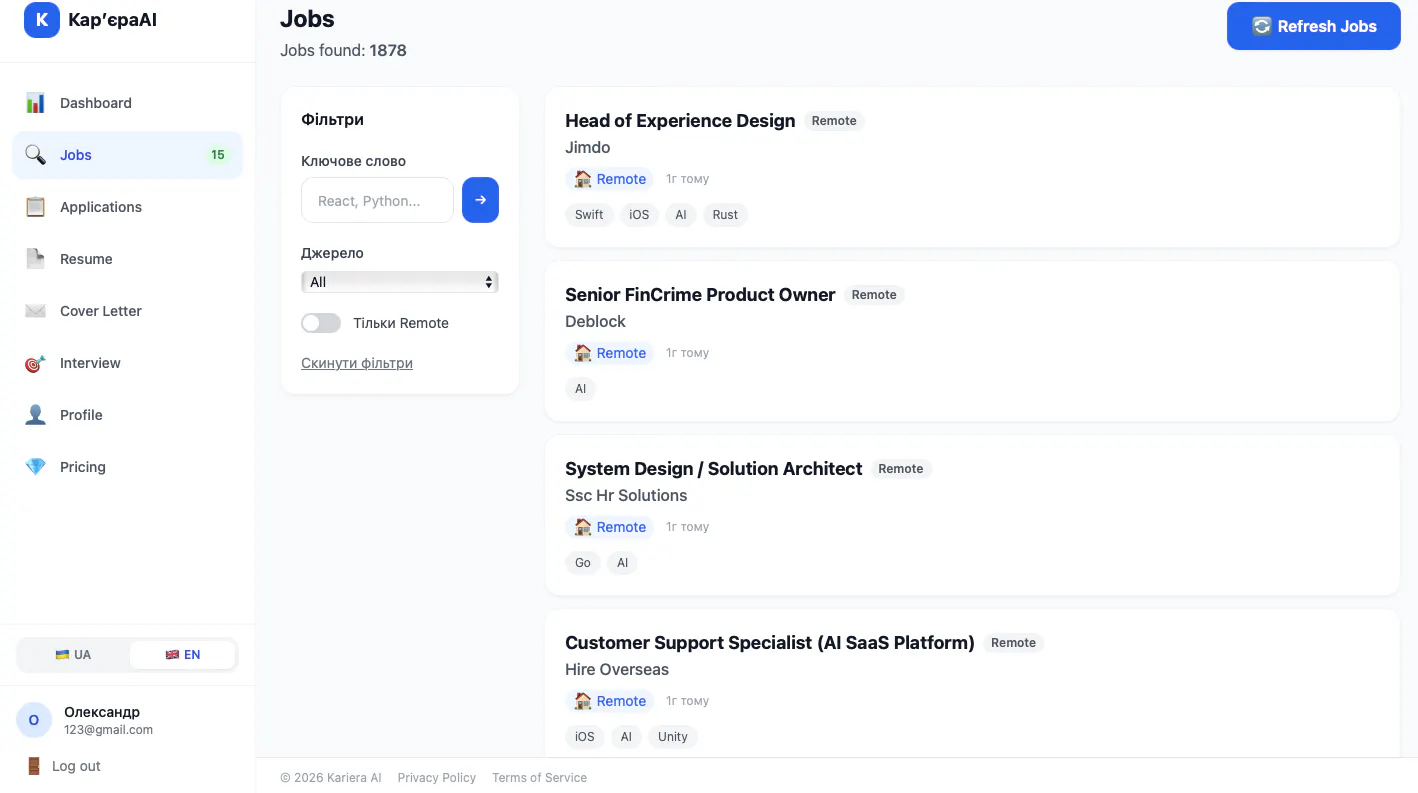Viewport: 1418px width, 793px height.
Task: Click the Dashboard bar chart icon
Action: click(35, 103)
